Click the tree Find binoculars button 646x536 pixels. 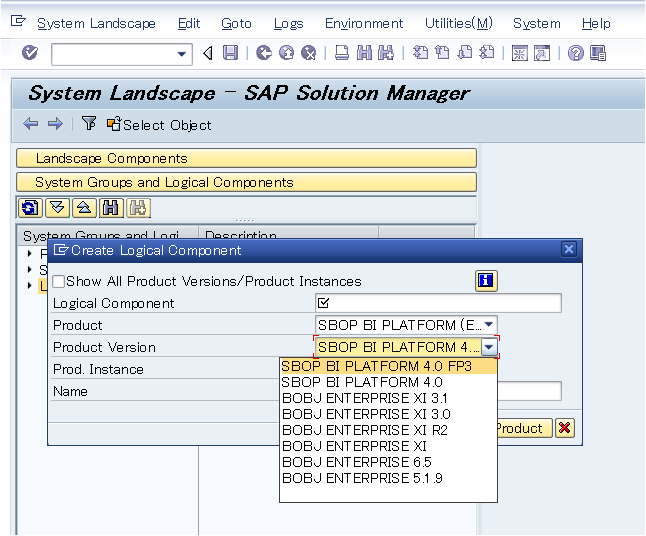point(111,208)
